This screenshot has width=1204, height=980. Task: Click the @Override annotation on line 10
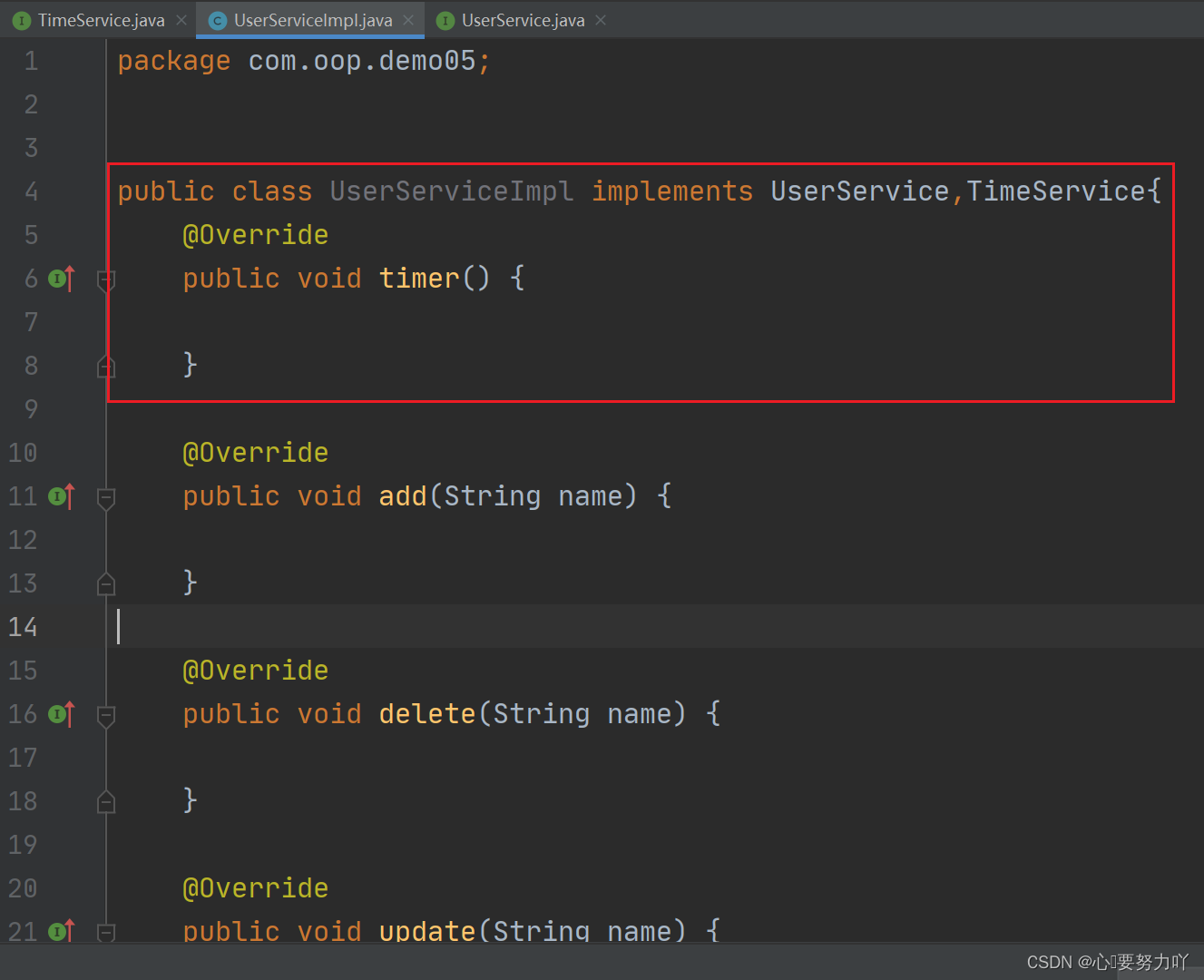tap(256, 453)
